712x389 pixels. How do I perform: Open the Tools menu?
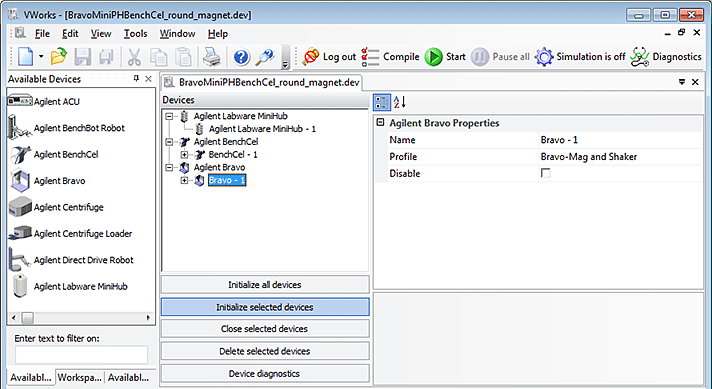[x=135, y=34]
